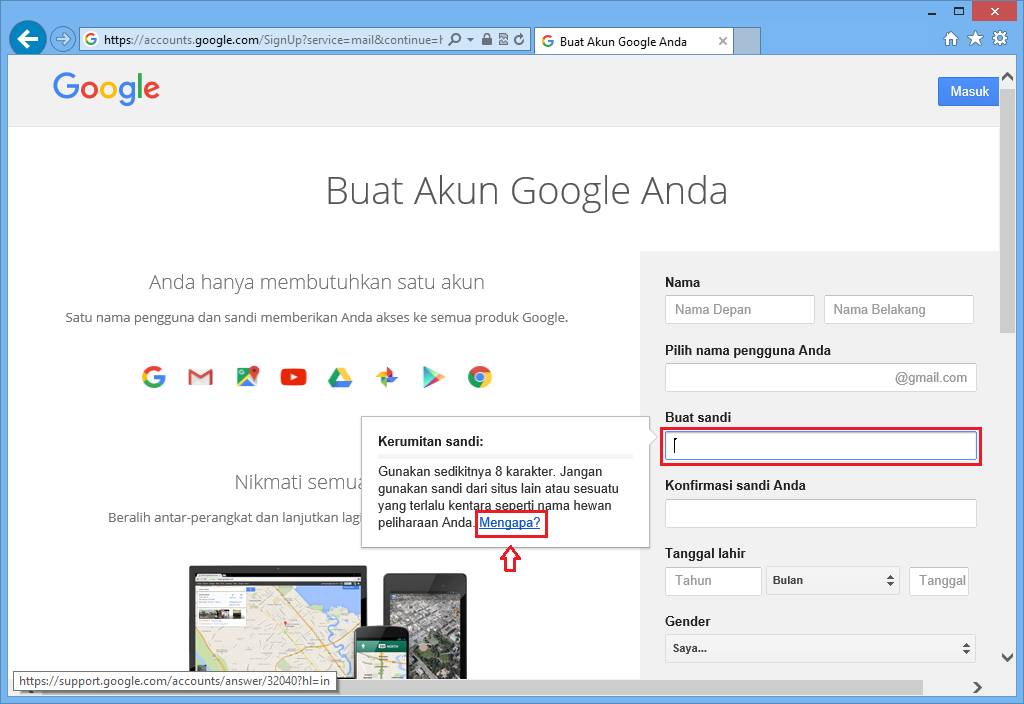
Task: Click the Google Maps product icon
Action: (x=248, y=377)
